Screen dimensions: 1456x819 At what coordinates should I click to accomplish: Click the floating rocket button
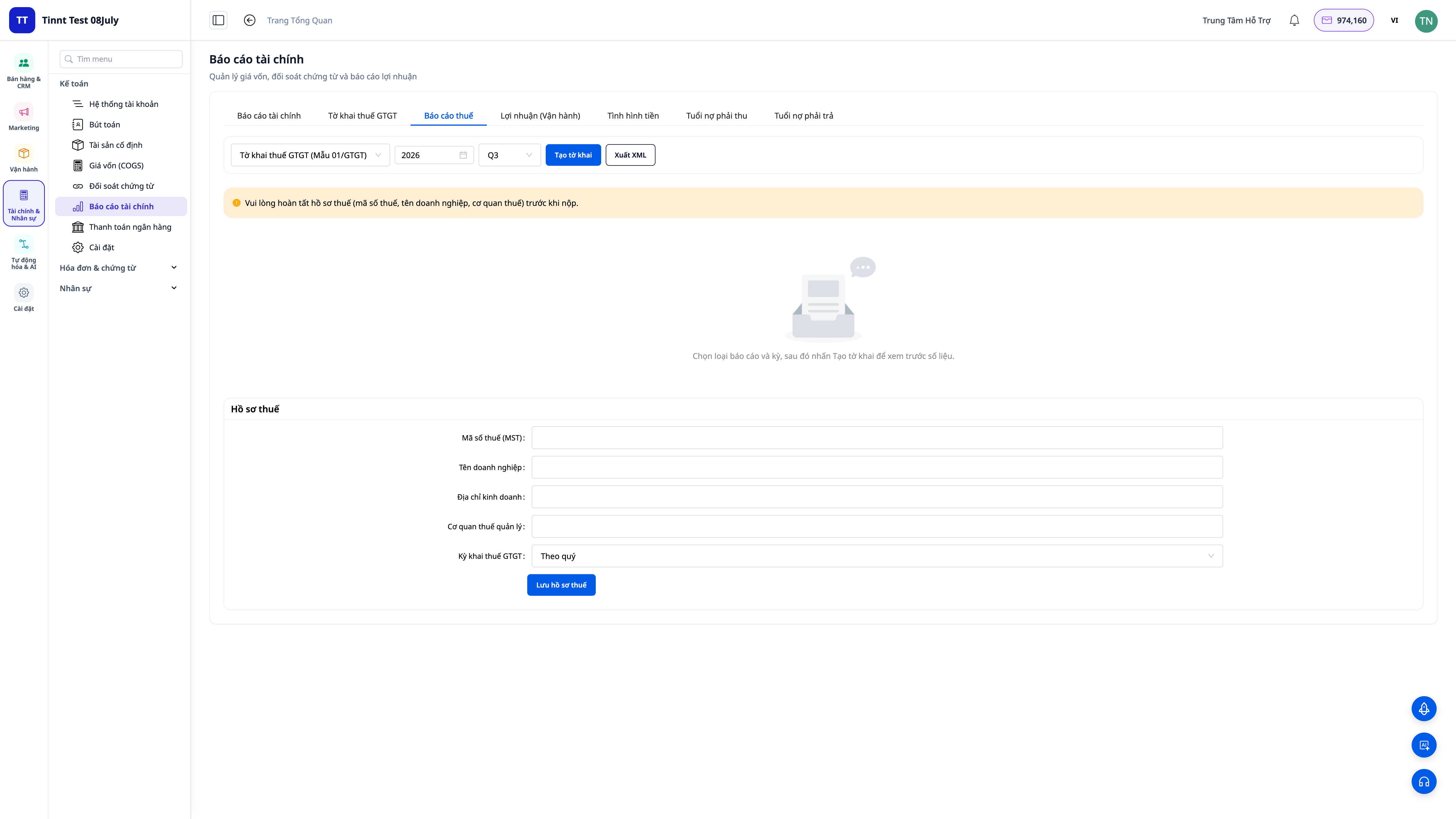pyautogui.click(x=1424, y=708)
